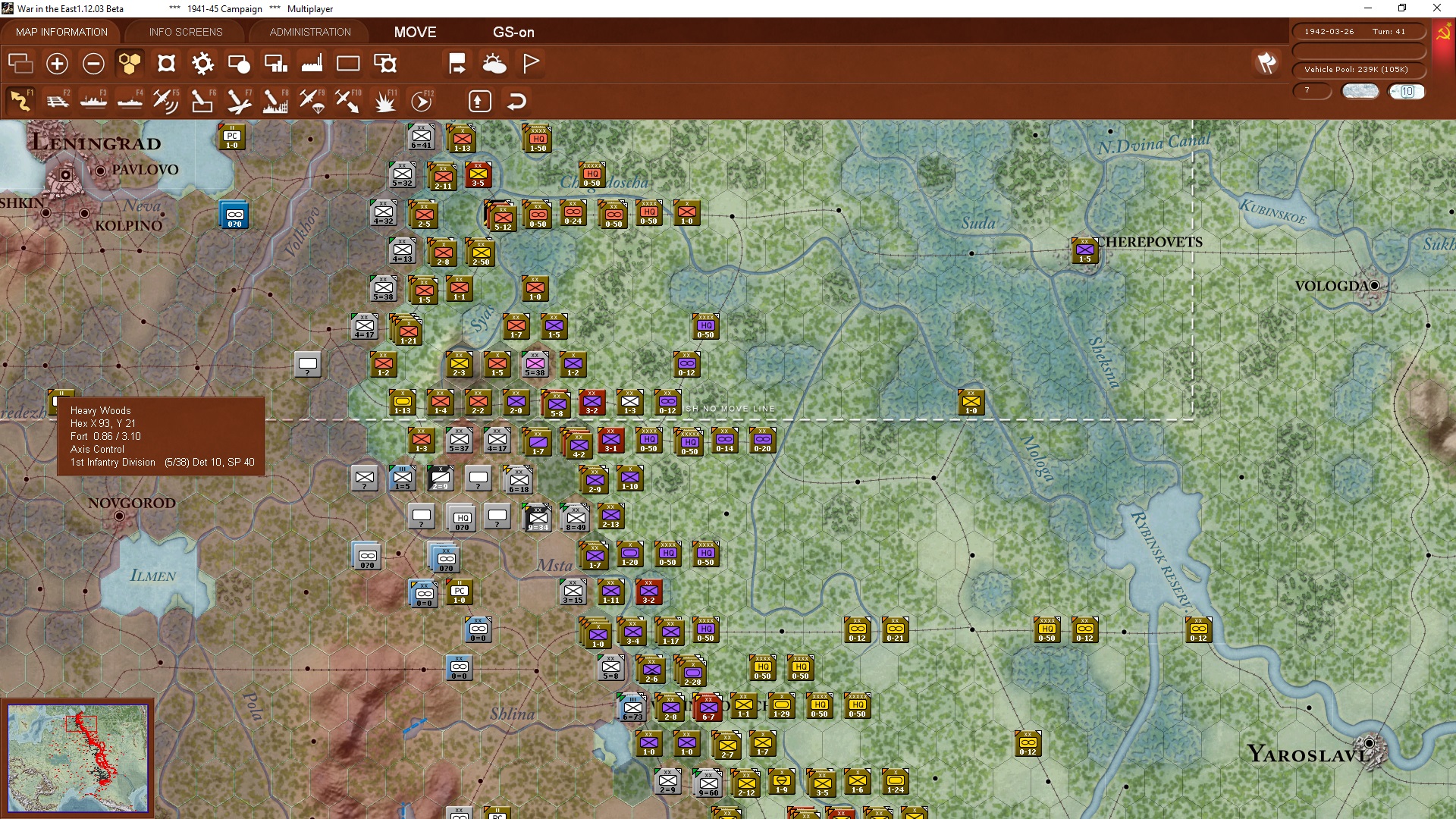The width and height of the screenshot is (1456, 819).
Task: Select the F4 amphibious transport mode
Action: click(130, 101)
